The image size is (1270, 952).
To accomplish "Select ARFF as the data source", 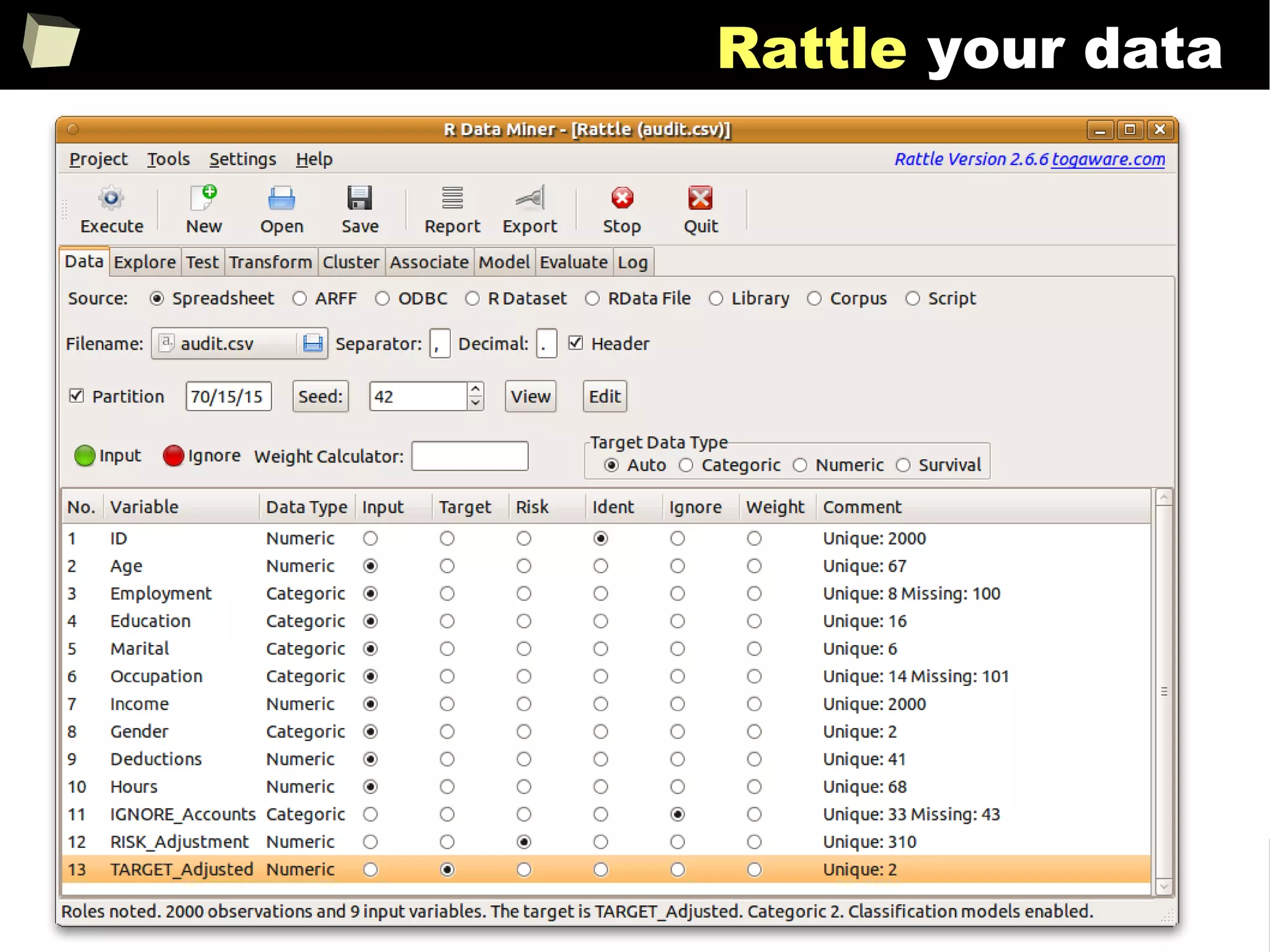I will click(300, 299).
